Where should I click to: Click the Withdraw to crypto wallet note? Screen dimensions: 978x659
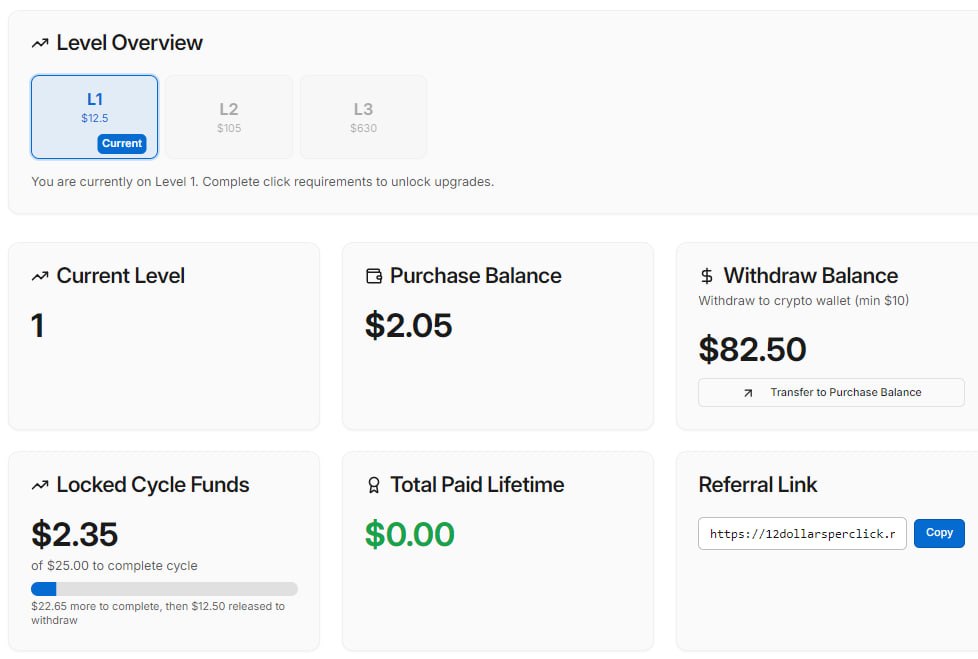803,300
